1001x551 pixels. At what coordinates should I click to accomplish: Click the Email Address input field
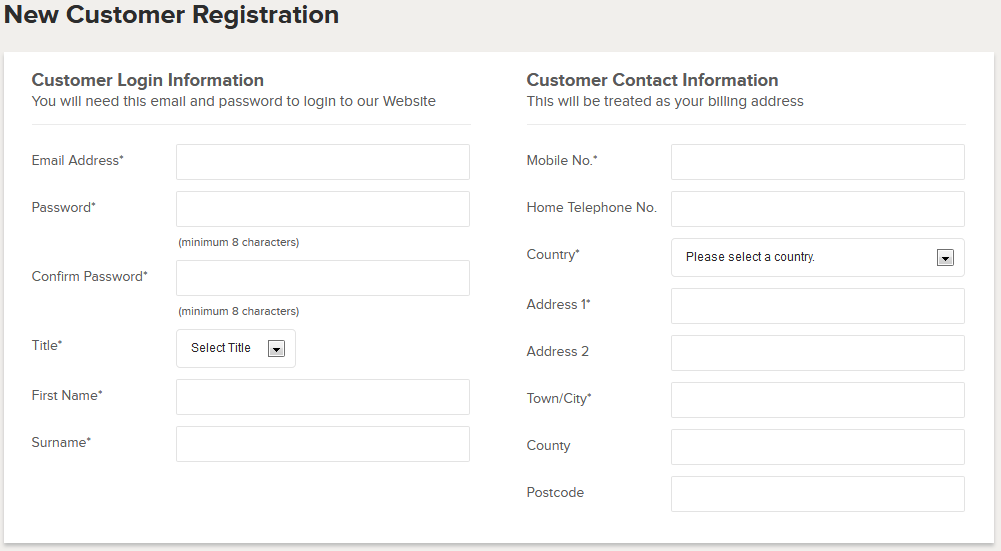click(x=323, y=162)
